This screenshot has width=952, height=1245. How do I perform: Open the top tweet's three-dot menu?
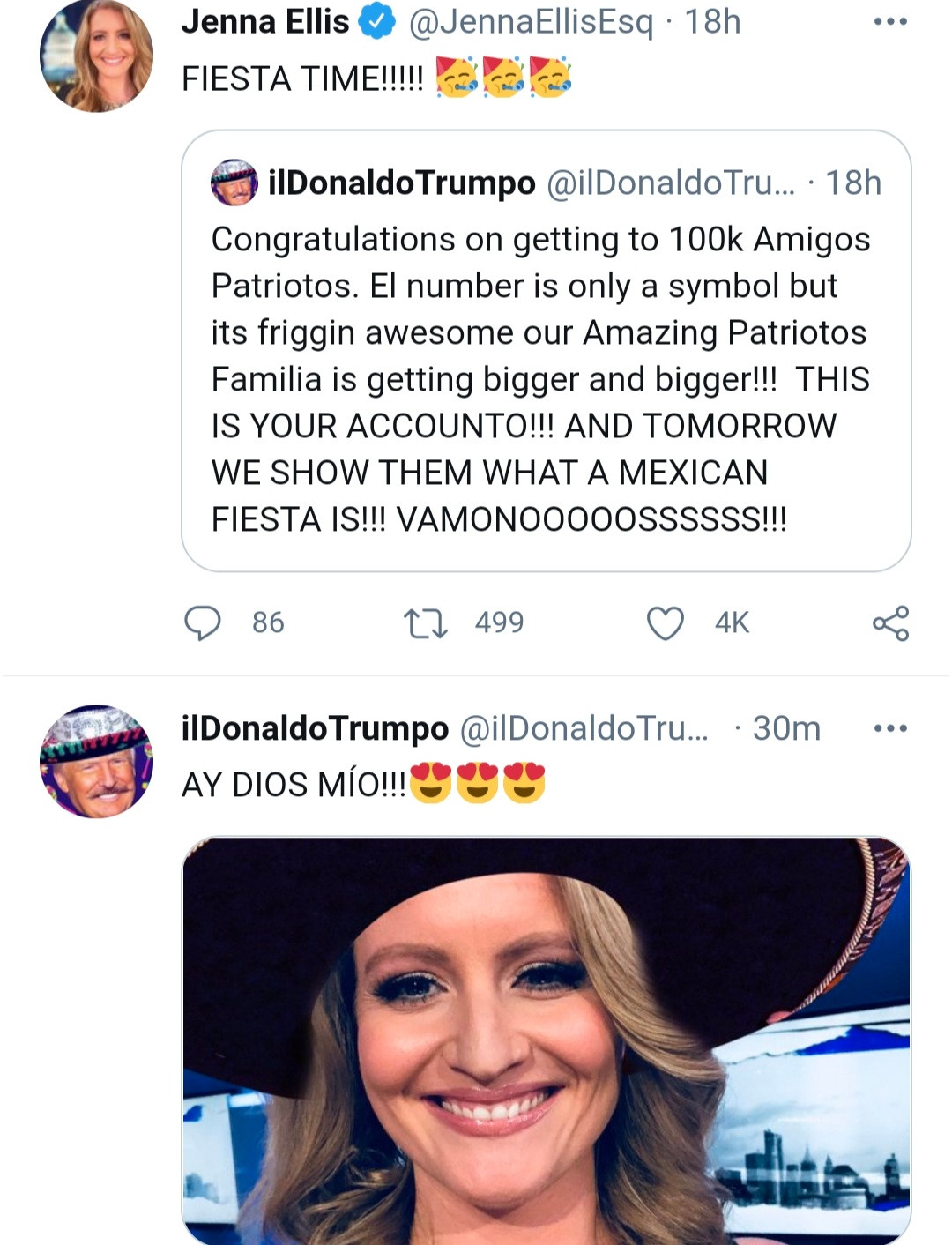pyautogui.click(x=890, y=22)
